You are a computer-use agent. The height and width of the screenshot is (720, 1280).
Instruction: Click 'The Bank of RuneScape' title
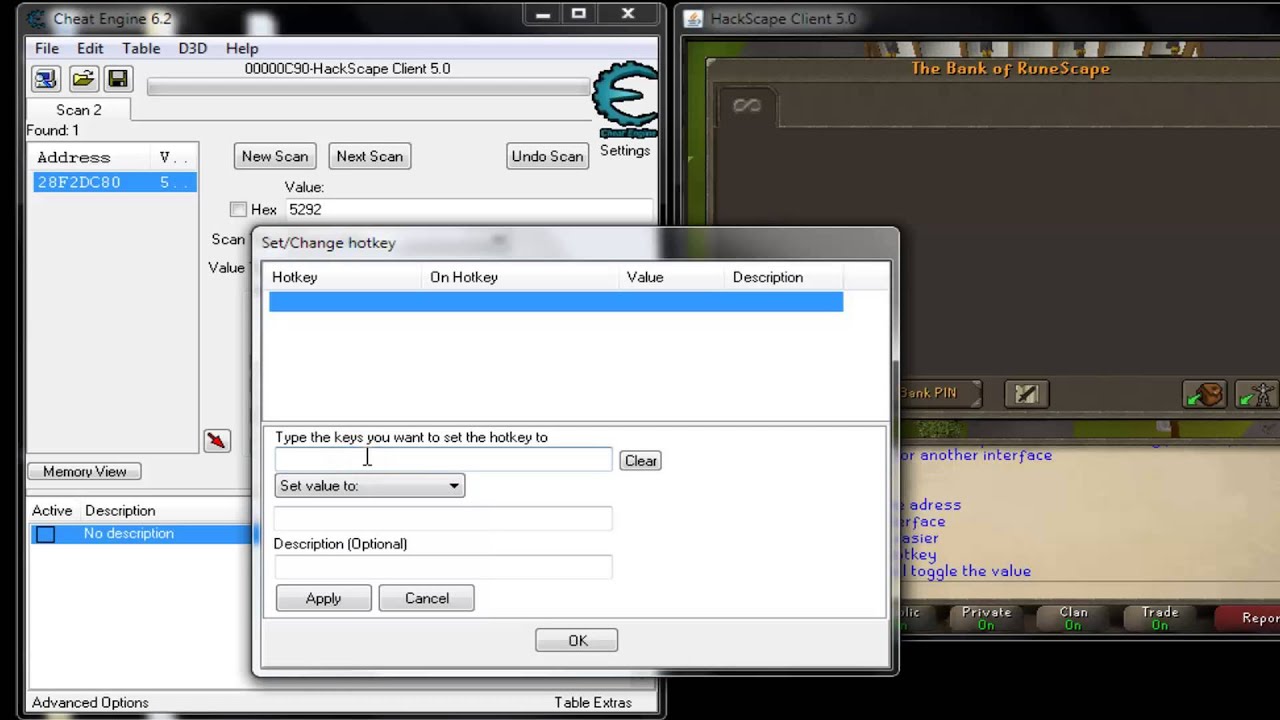(x=1010, y=68)
